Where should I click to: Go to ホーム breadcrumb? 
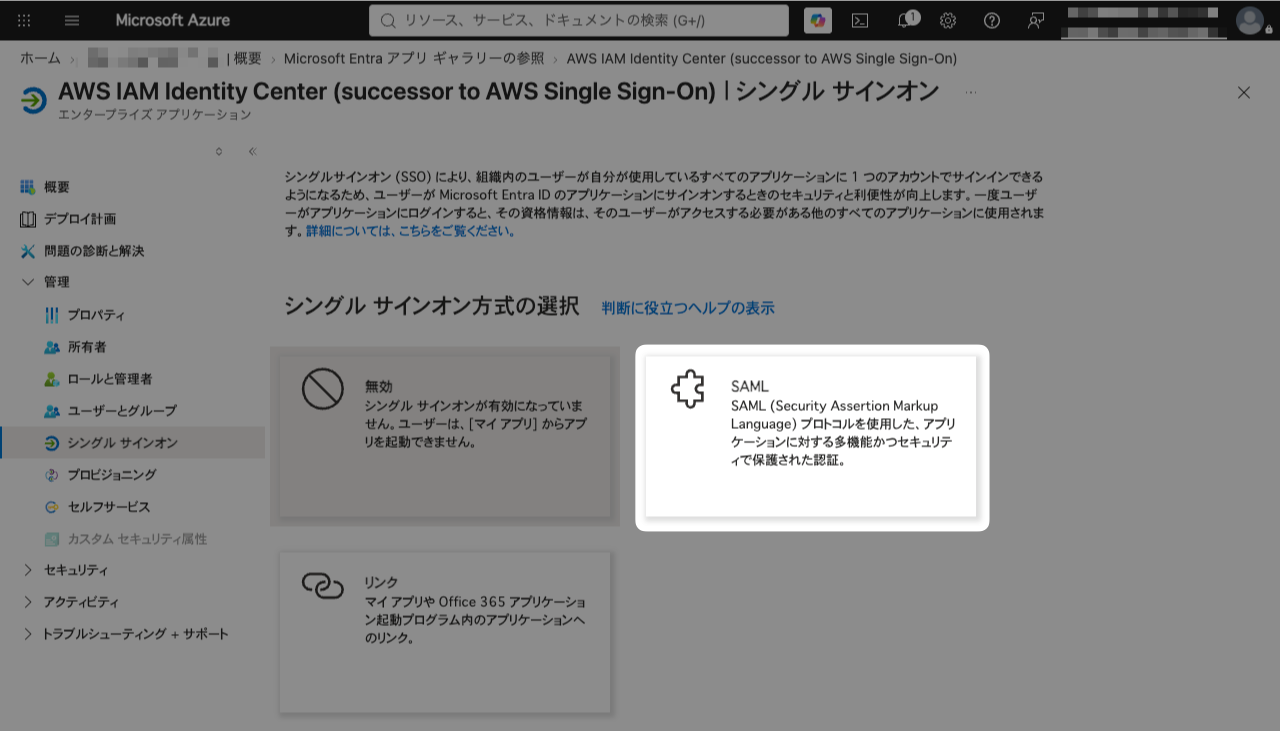click(40, 58)
